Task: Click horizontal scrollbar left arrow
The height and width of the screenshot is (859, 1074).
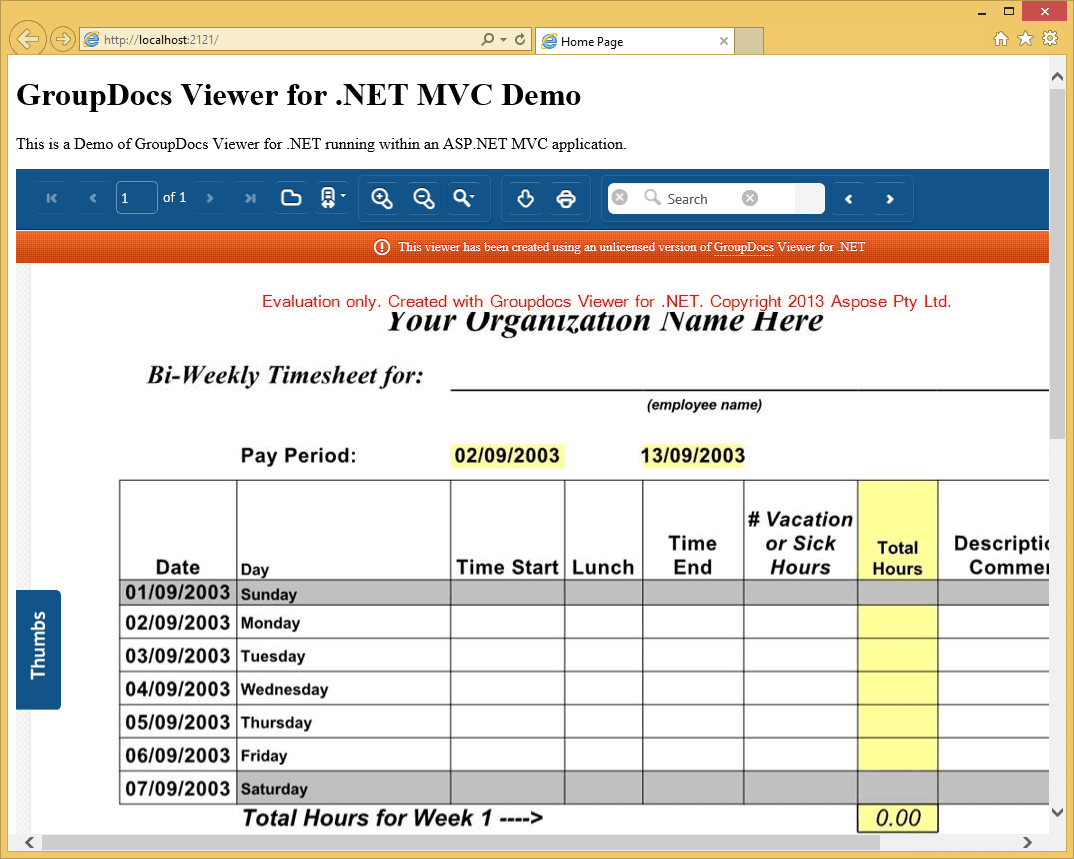Action: [x=29, y=842]
